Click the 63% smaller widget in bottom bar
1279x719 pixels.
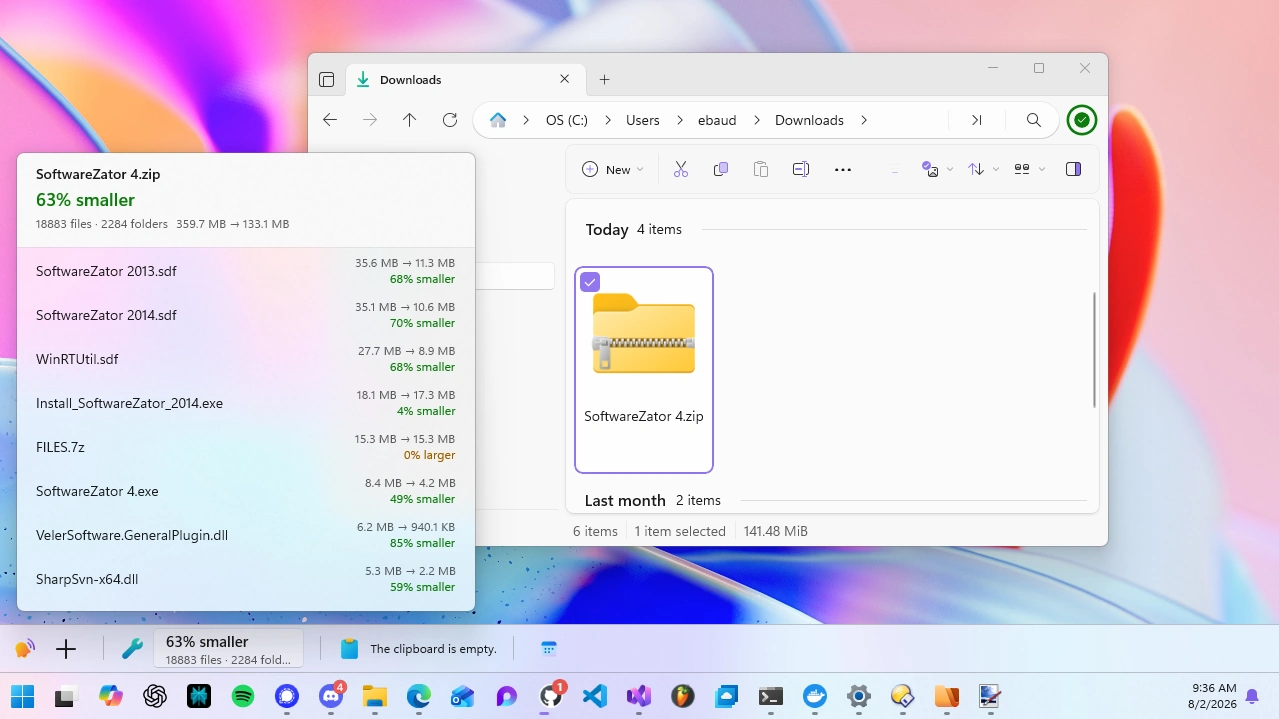click(x=228, y=649)
